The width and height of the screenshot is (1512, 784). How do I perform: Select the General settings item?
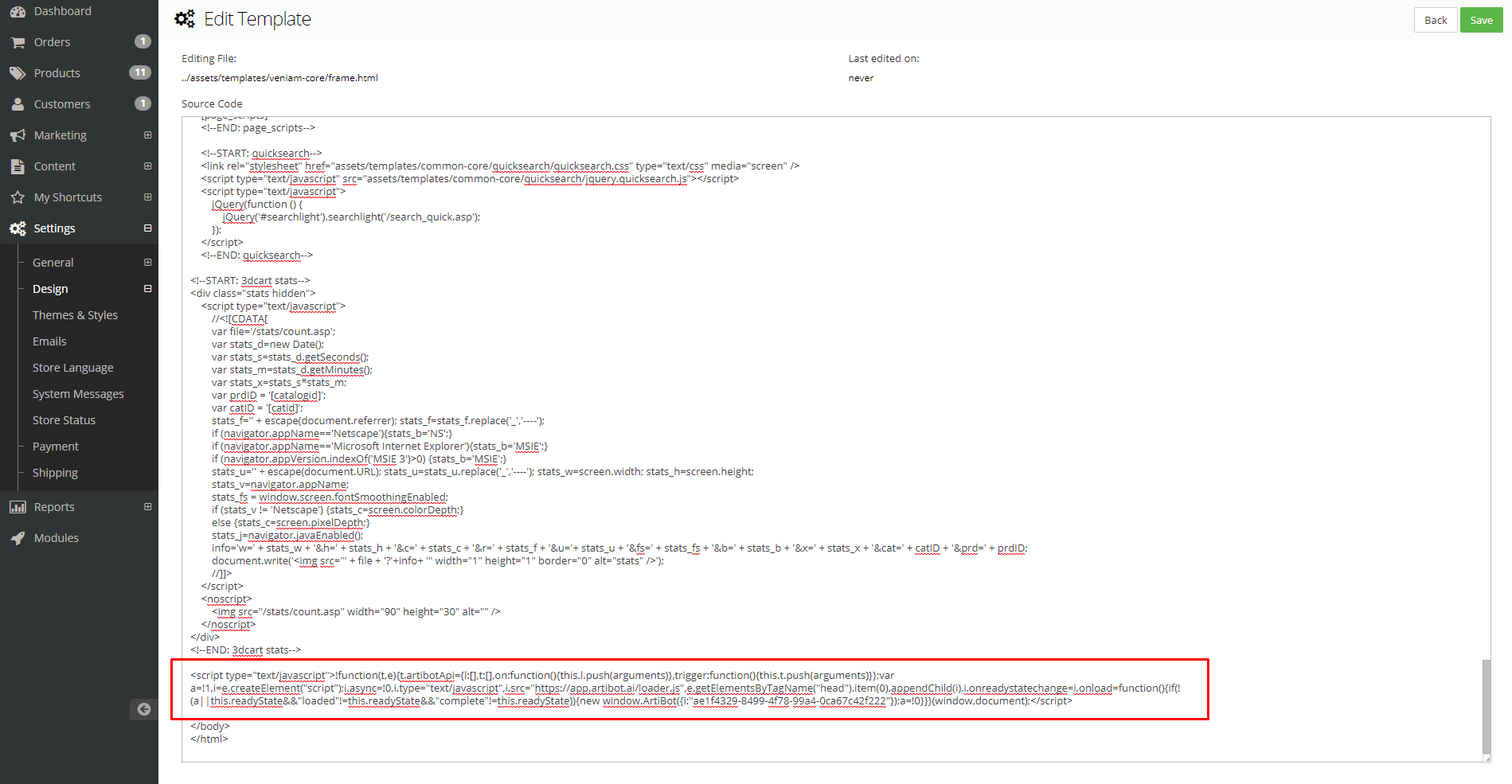[x=53, y=263]
